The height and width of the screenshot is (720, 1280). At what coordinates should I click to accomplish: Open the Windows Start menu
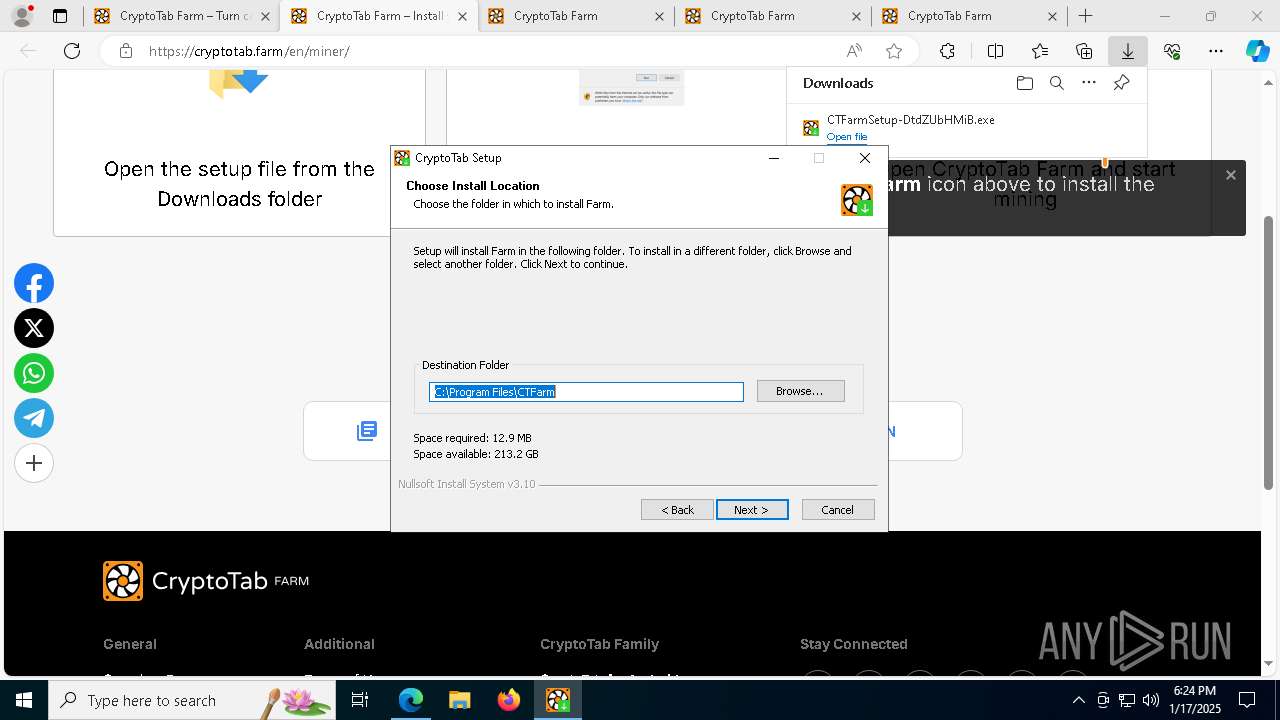pyautogui.click(x=24, y=700)
